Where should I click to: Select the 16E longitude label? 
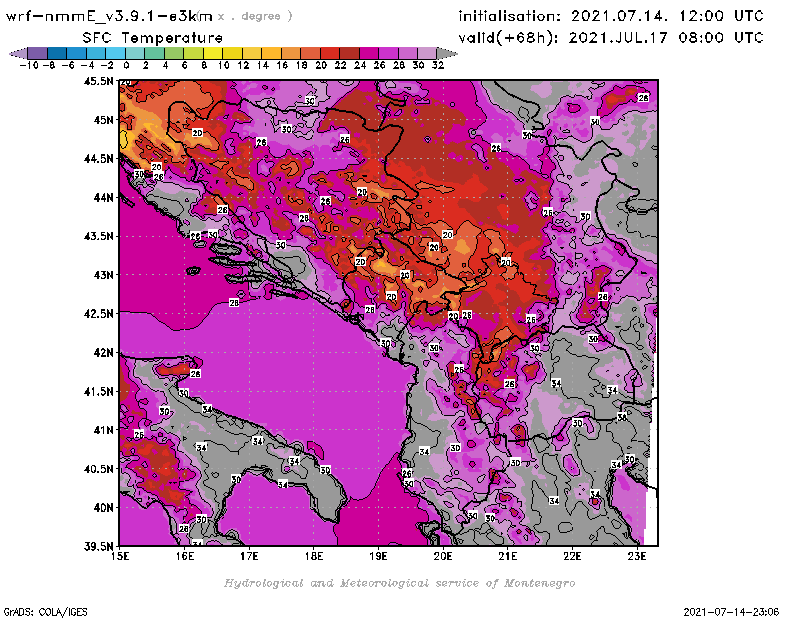click(185, 556)
